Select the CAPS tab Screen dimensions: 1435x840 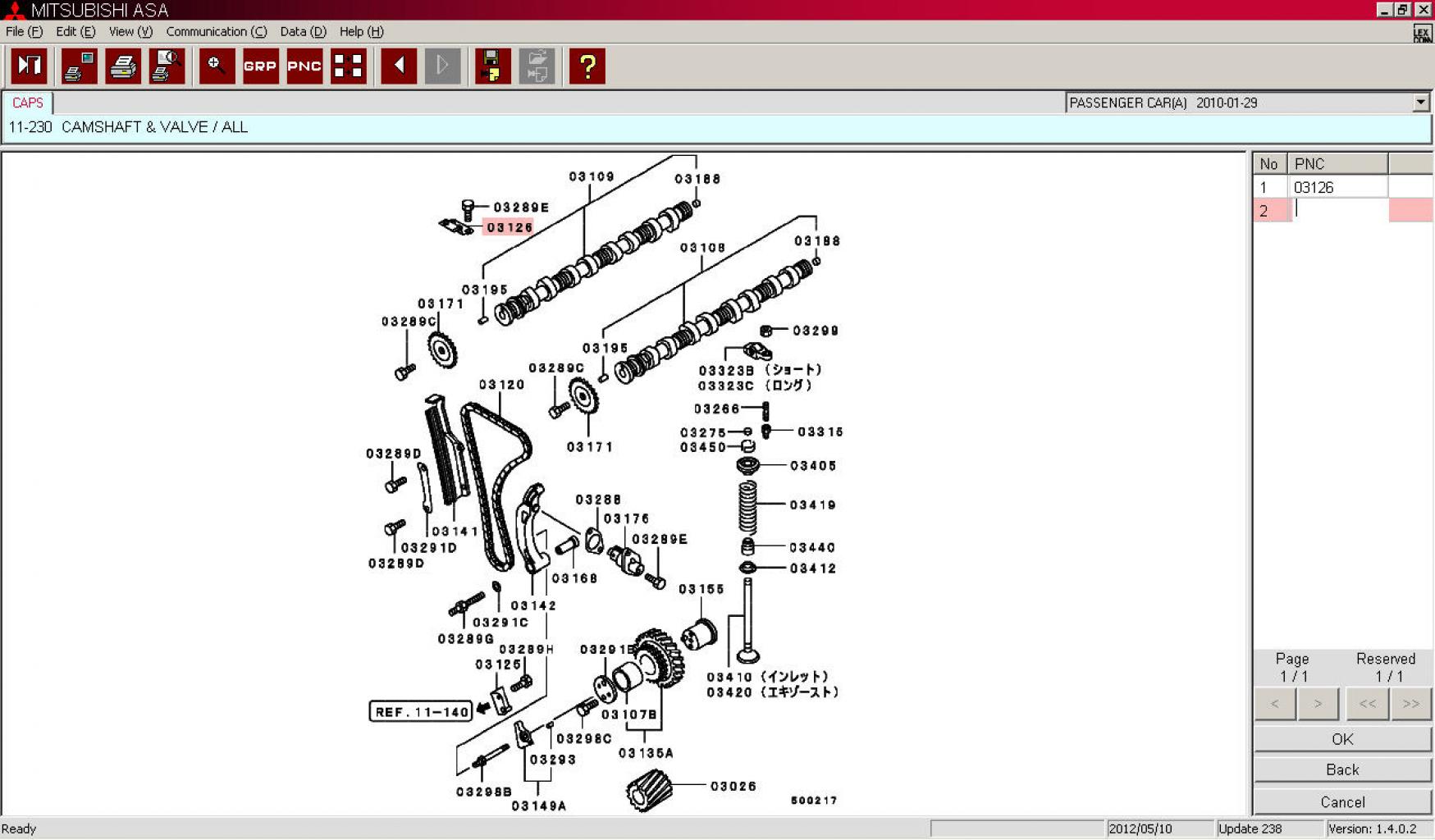point(27,103)
